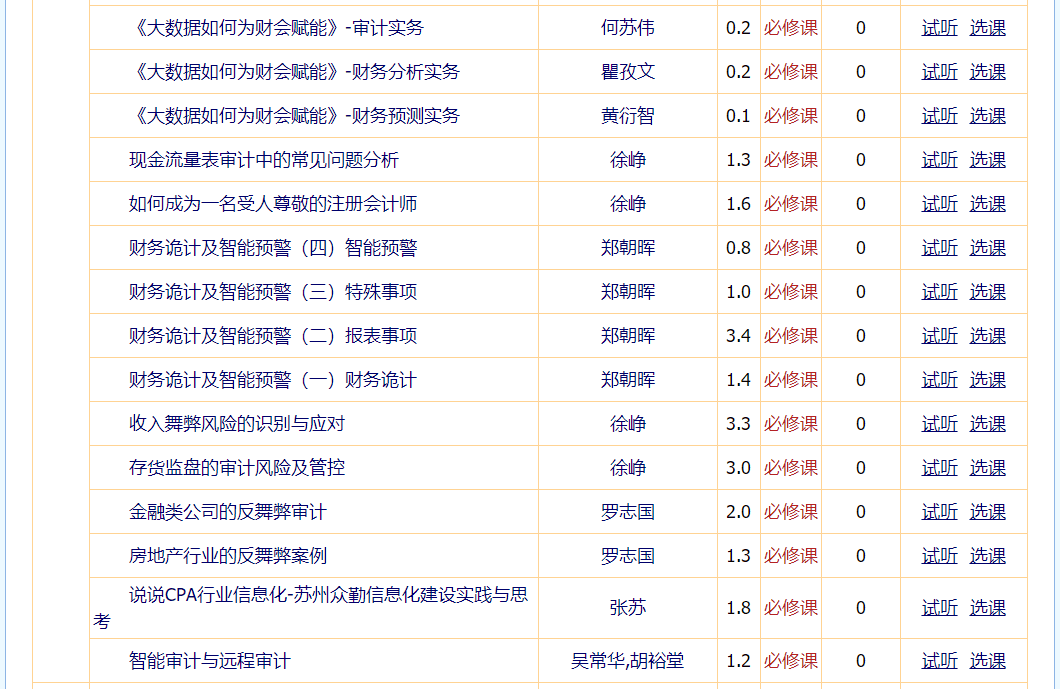
Task: Select 选课 for 说说CPA行业信息化 course
Action: tap(987, 608)
